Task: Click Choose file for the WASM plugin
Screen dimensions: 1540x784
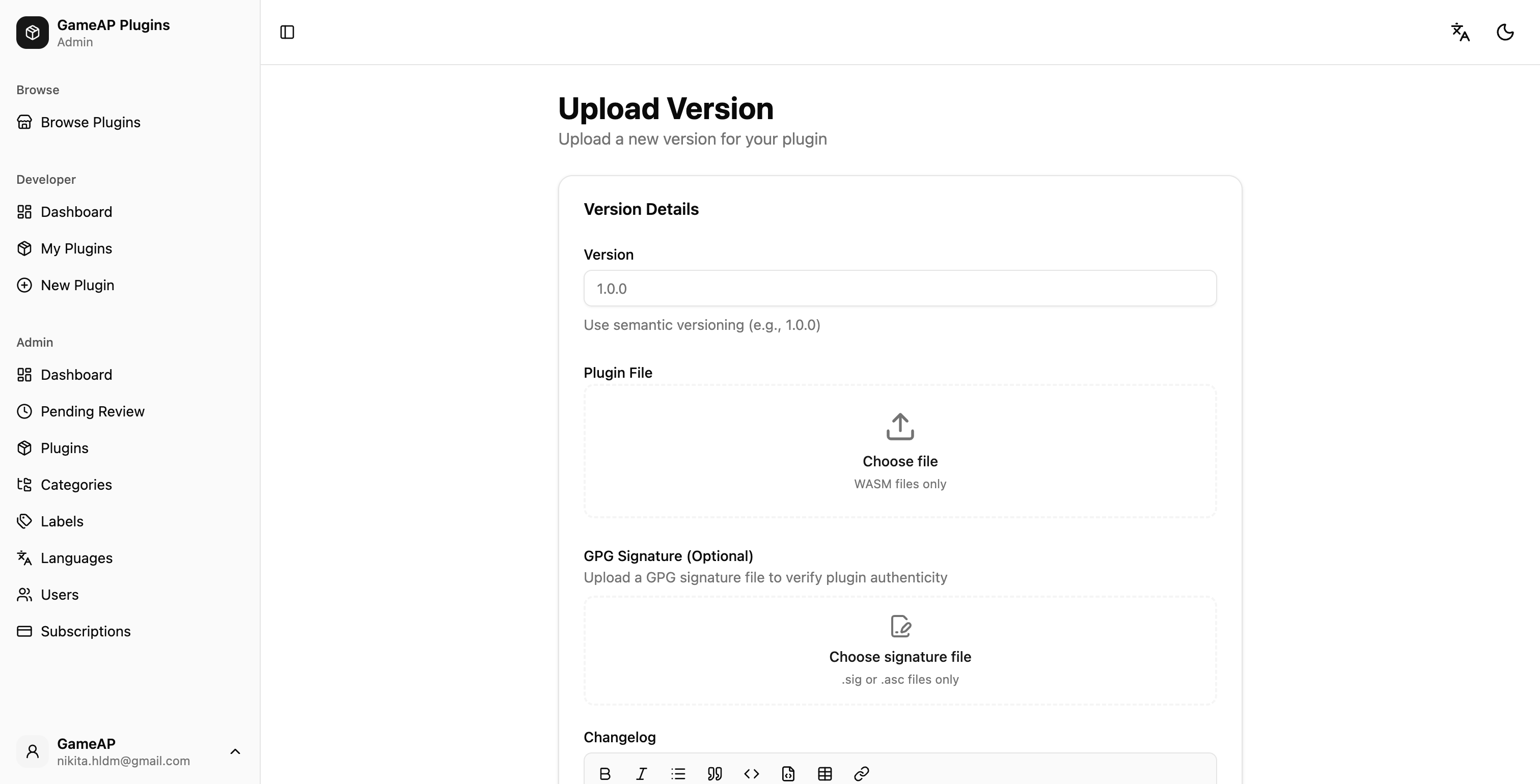Action: click(x=900, y=461)
